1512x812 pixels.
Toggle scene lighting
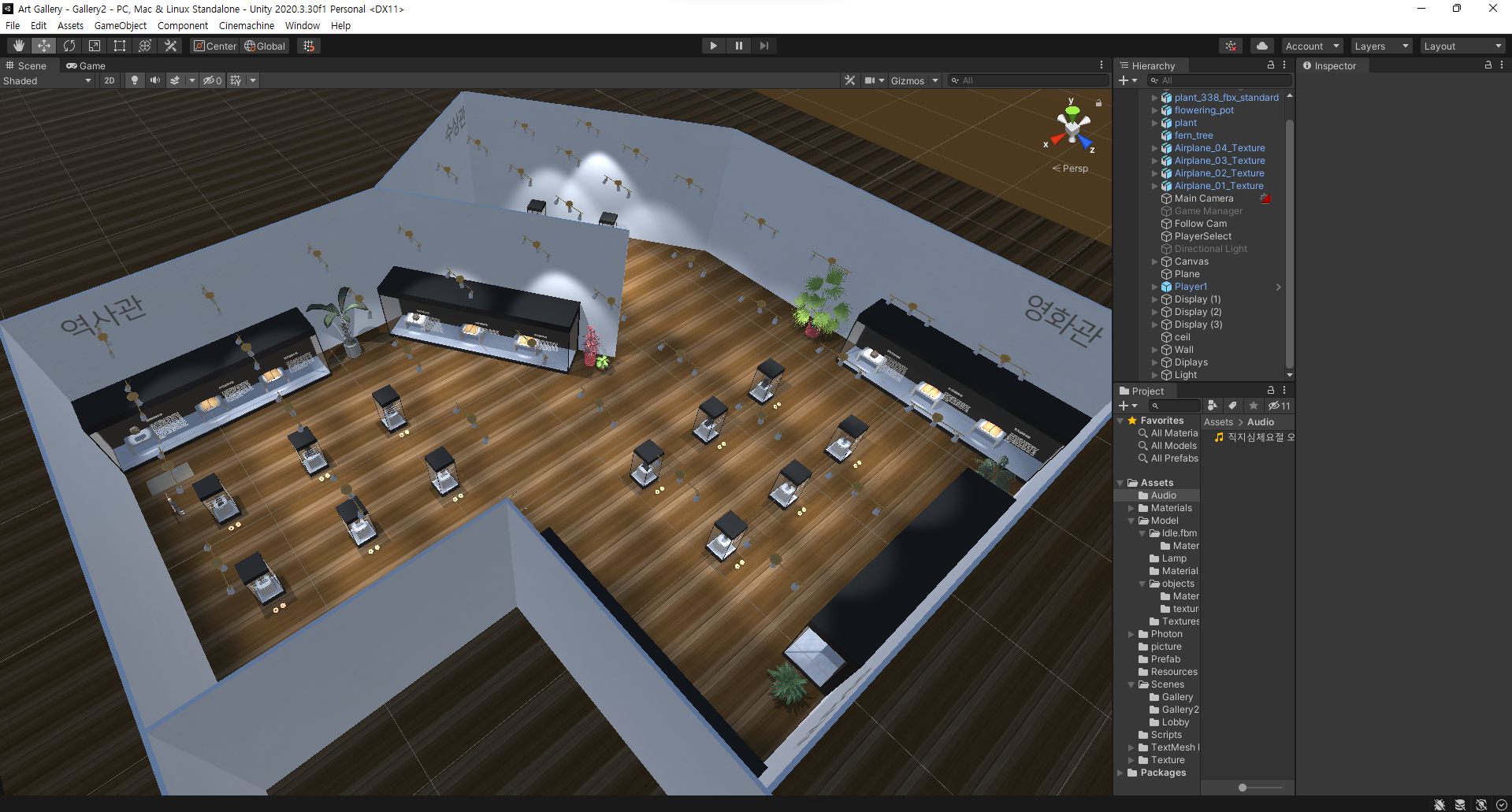tap(135, 80)
